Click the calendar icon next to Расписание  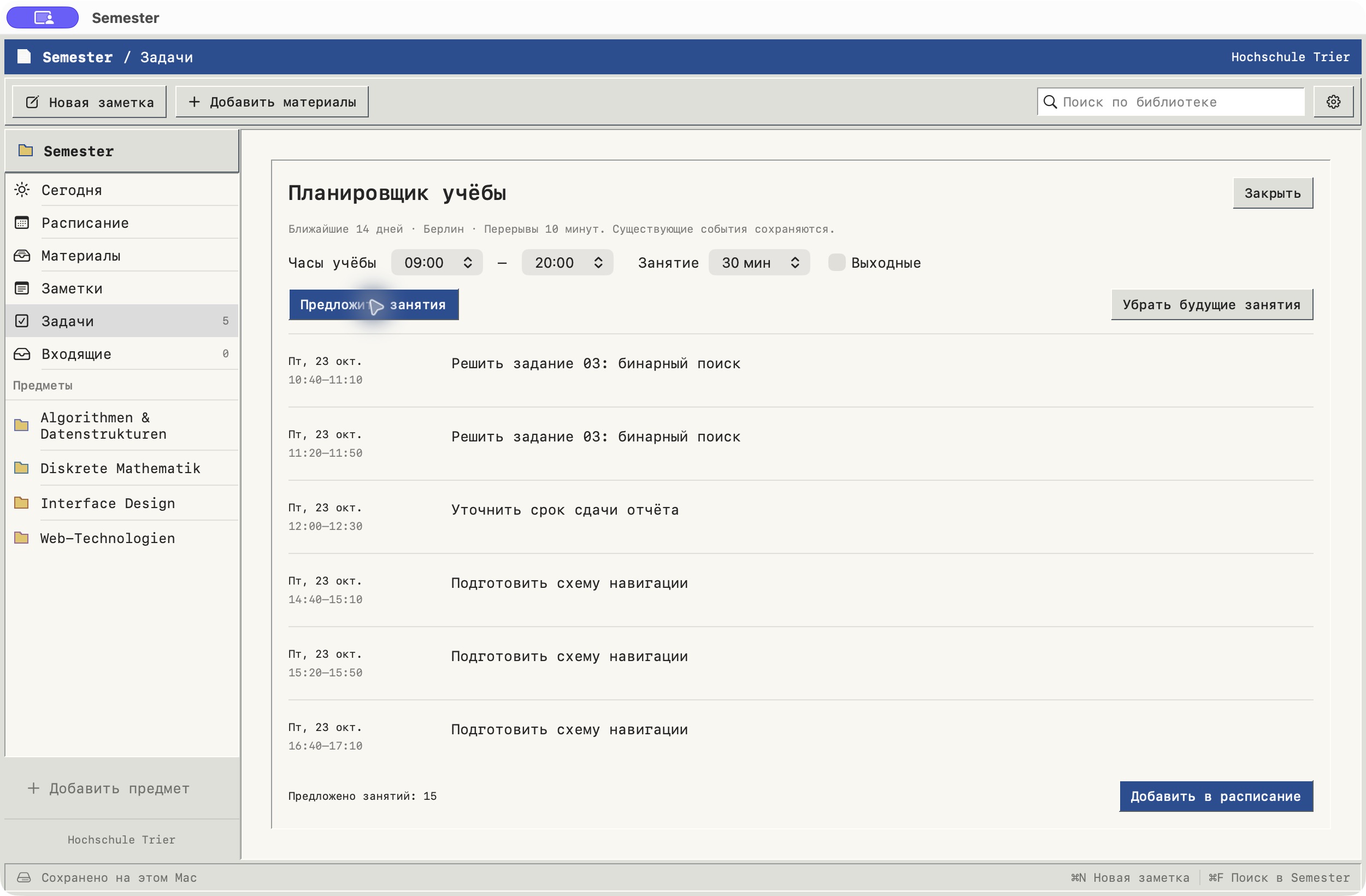tap(22, 223)
